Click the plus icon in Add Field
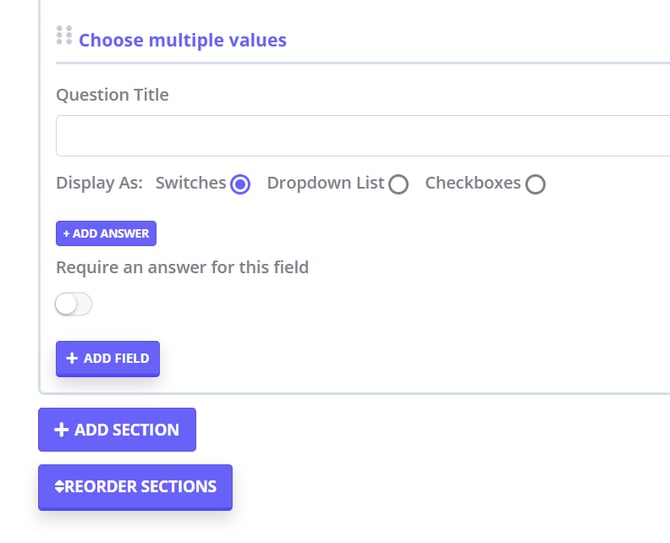 pos(72,358)
